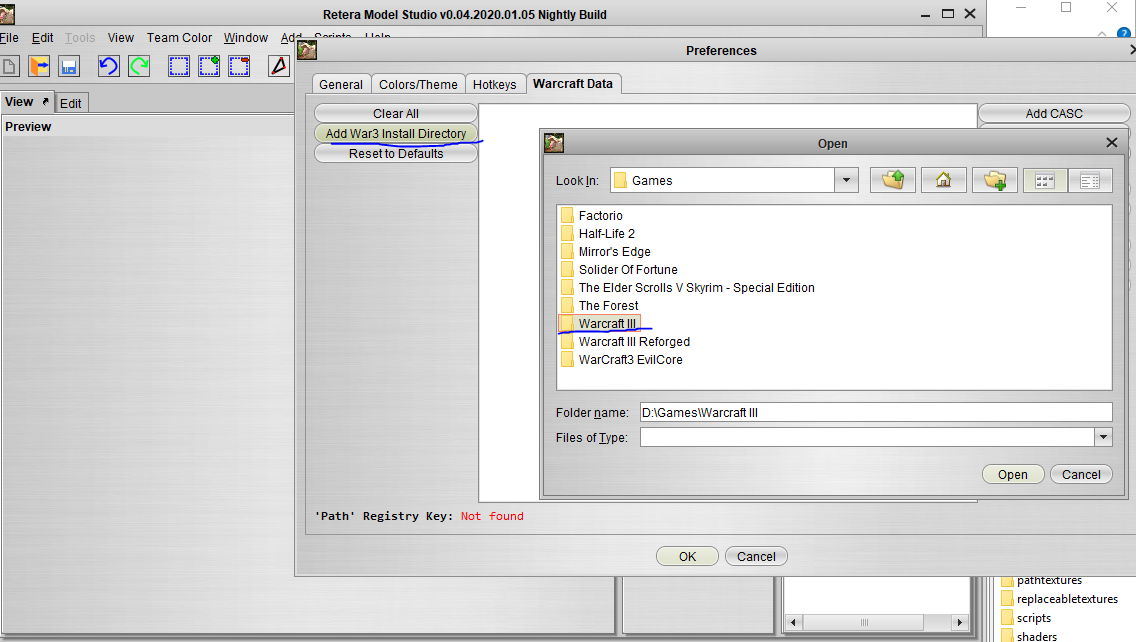Click the Half-Life 2 folder icon

(567, 233)
